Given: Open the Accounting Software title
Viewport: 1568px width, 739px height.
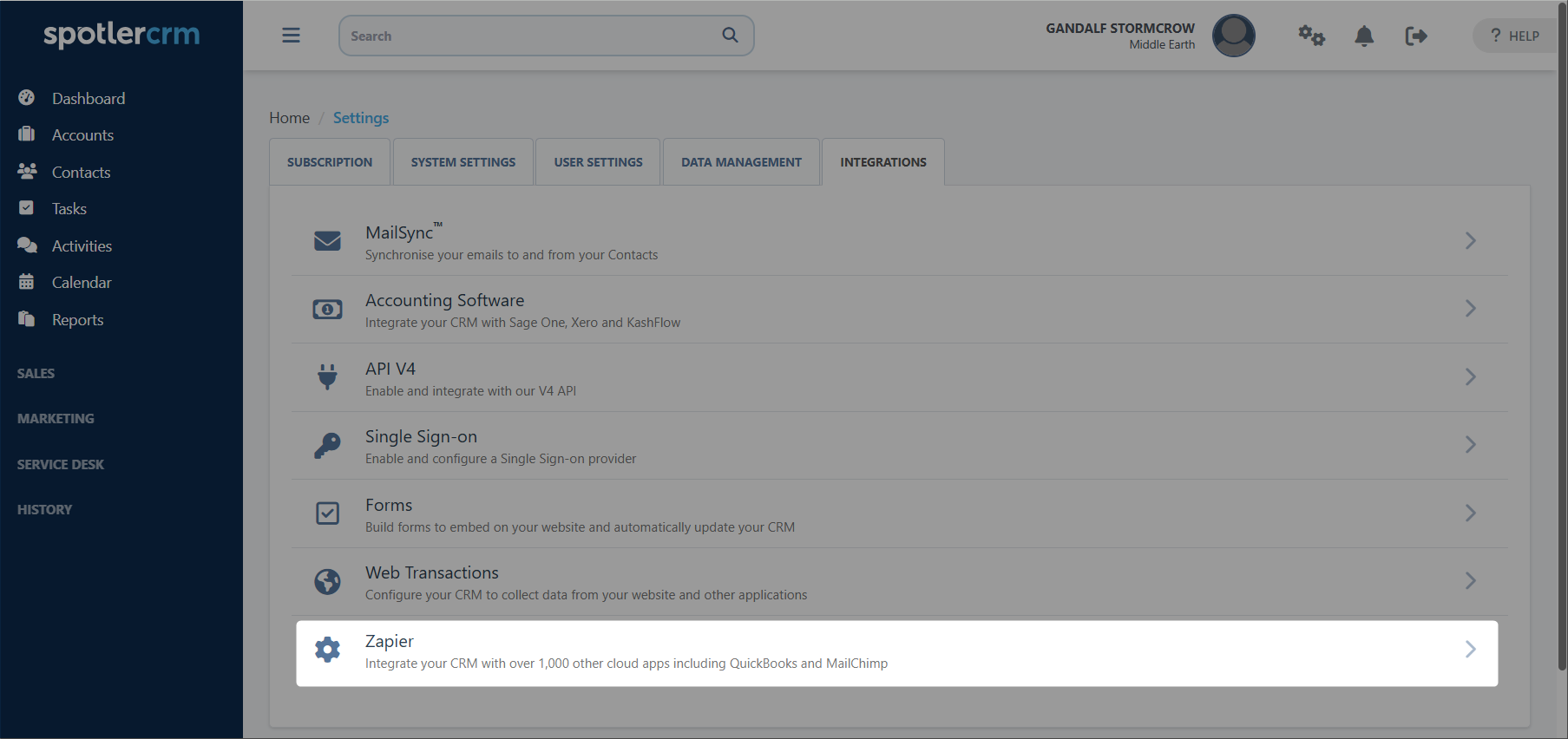Looking at the screenshot, I should click(x=444, y=300).
